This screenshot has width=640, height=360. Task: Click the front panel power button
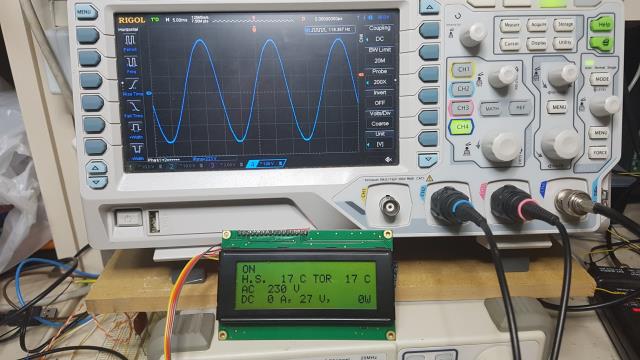coord(128,218)
